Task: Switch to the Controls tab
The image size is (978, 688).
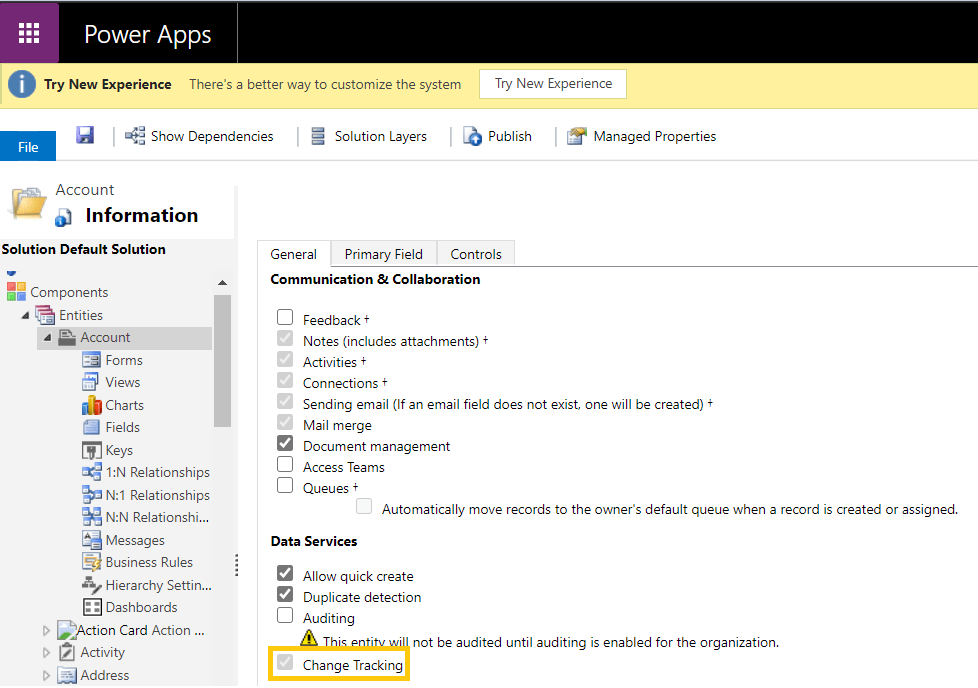Action: pos(476,254)
